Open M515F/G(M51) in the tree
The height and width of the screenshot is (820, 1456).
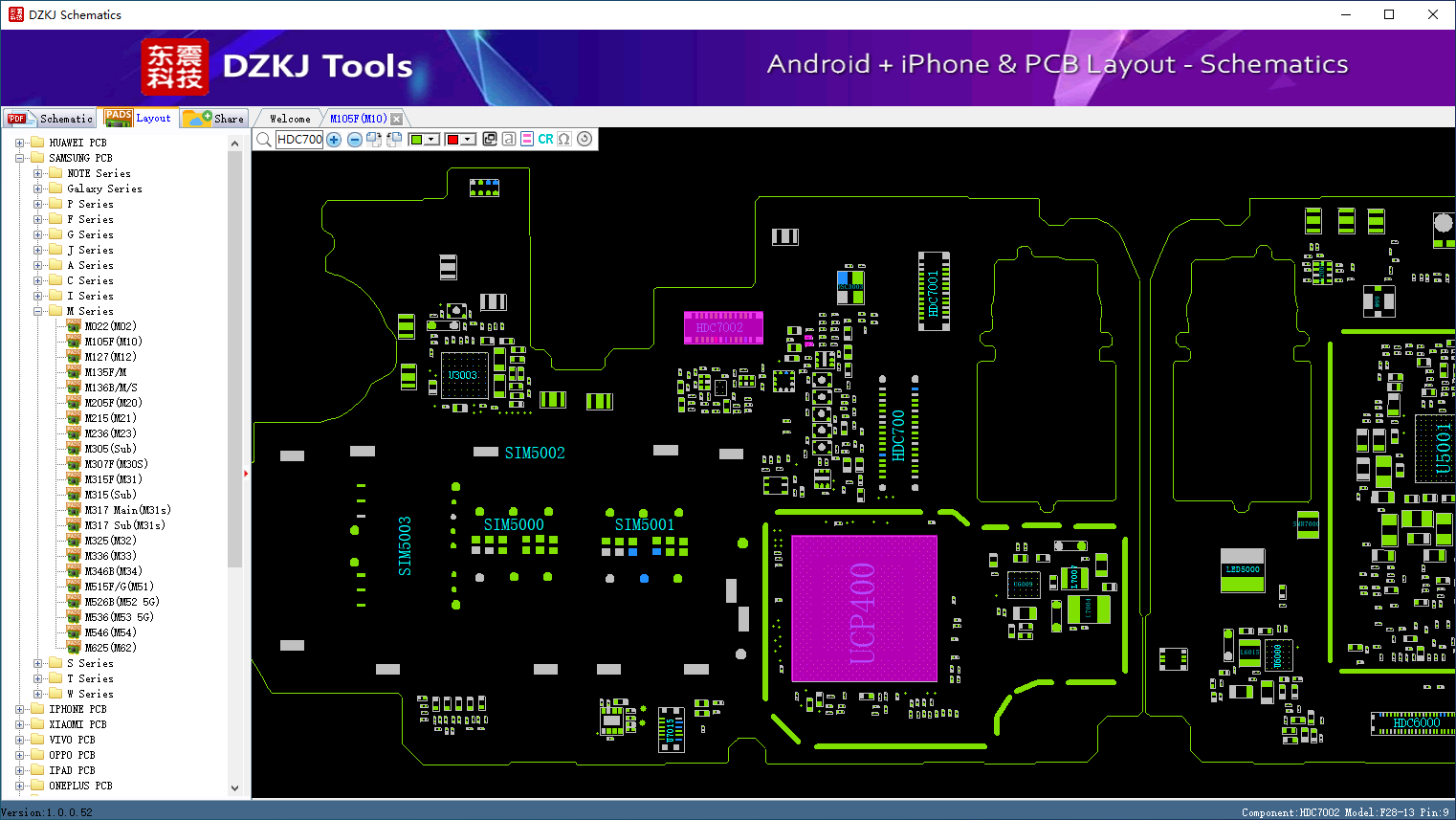pyautogui.click(x=119, y=587)
